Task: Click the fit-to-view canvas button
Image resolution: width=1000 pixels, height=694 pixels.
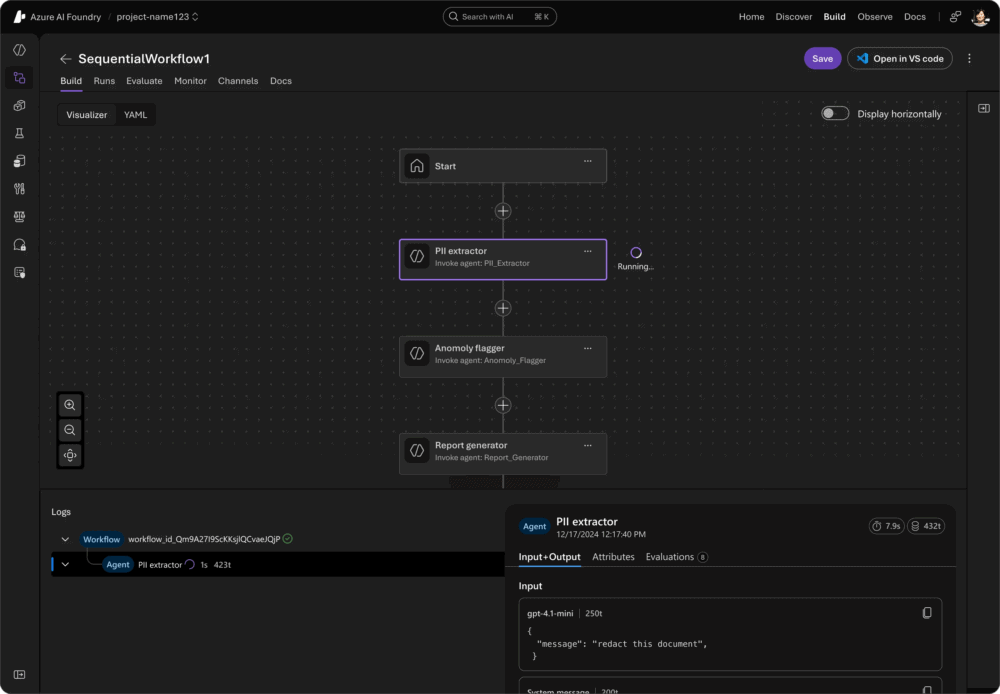Action: pyautogui.click(x=70, y=455)
